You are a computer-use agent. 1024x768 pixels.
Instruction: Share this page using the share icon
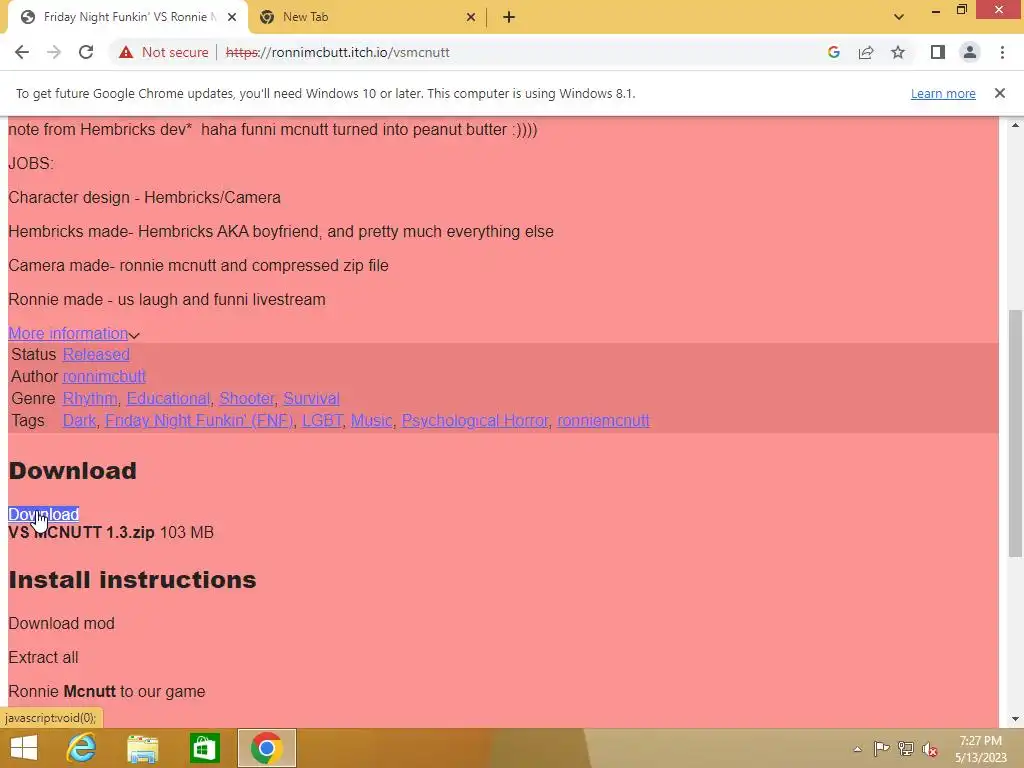click(x=866, y=52)
